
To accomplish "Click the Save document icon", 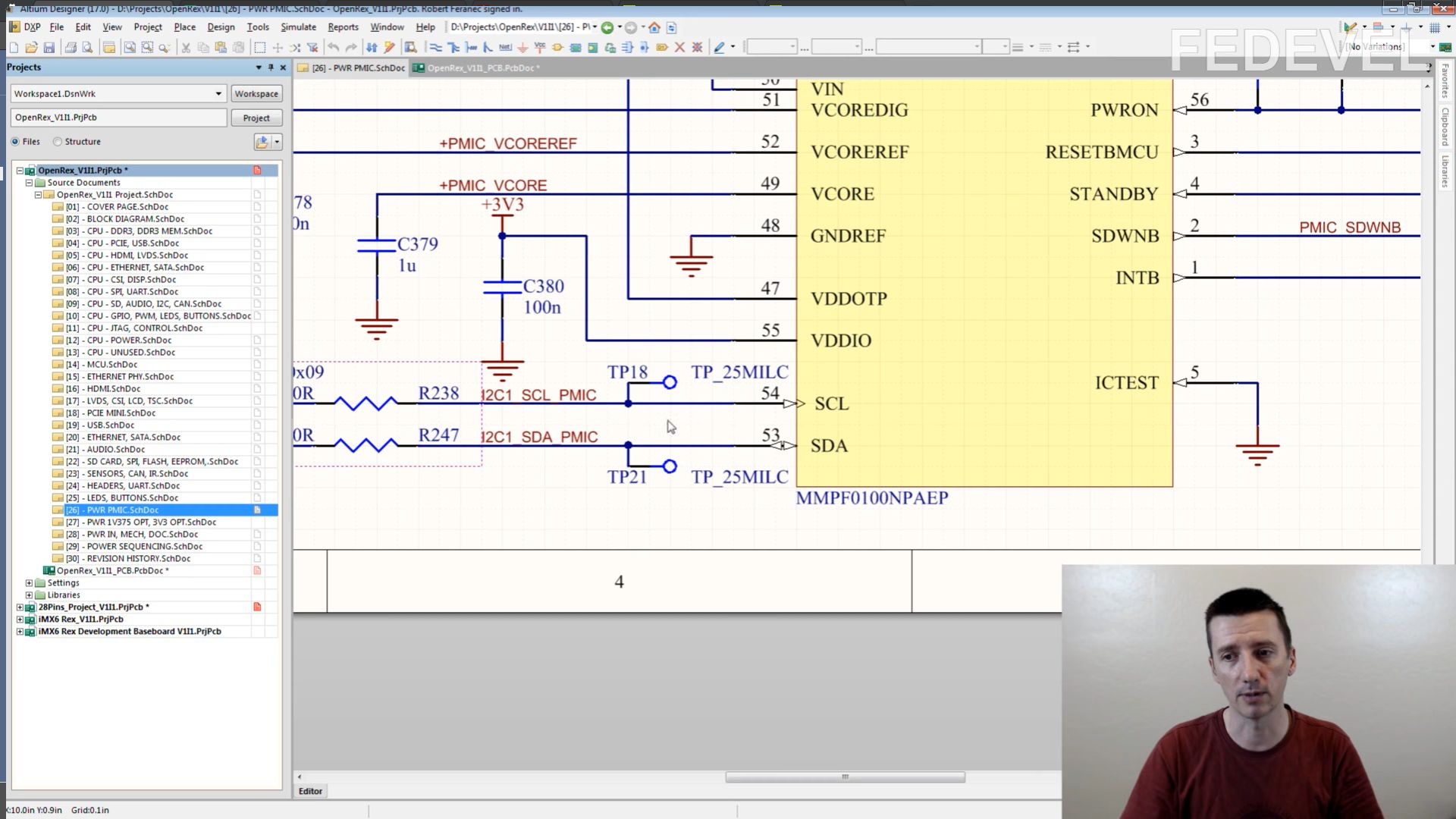I will coord(49,47).
